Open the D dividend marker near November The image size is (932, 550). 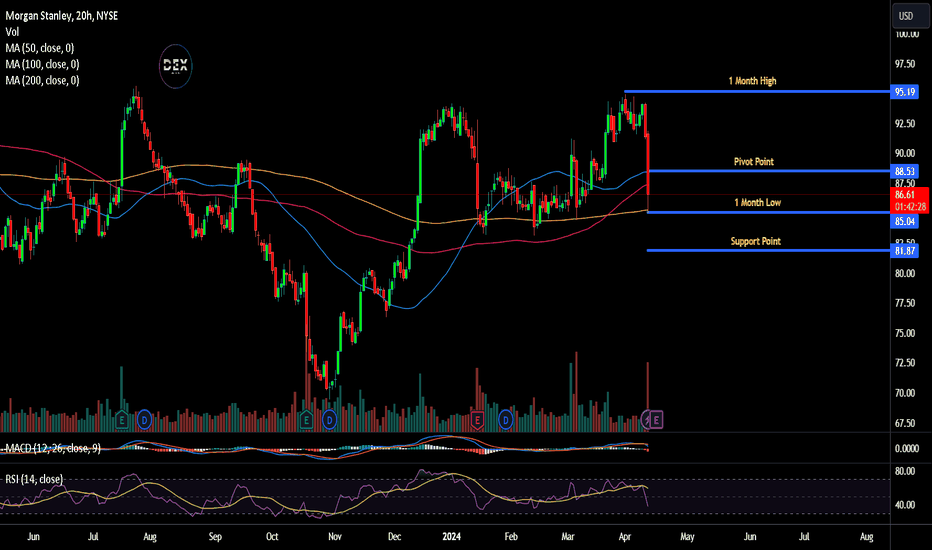[x=329, y=420]
